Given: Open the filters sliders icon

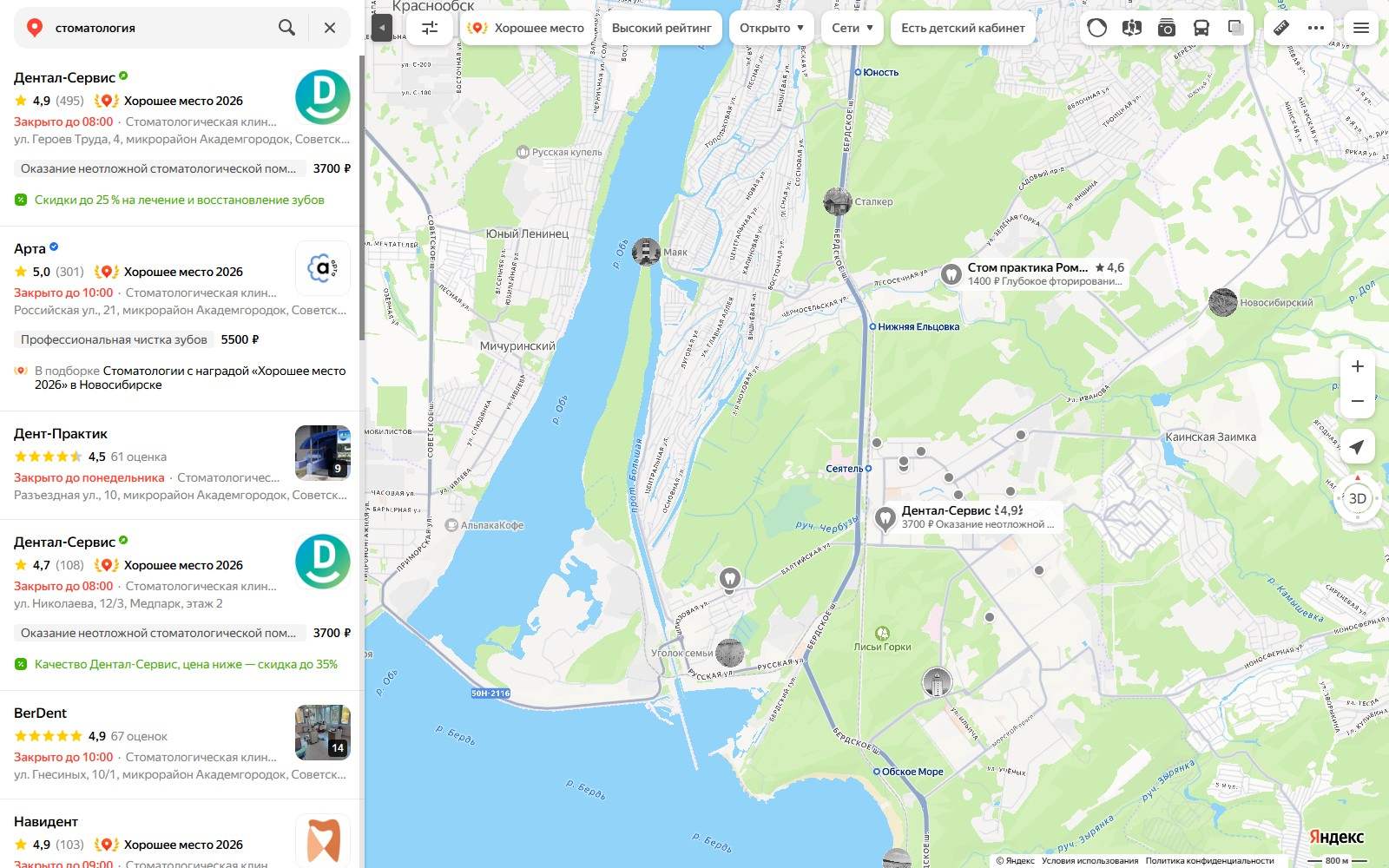Looking at the screenshot, I should [430, 28].
